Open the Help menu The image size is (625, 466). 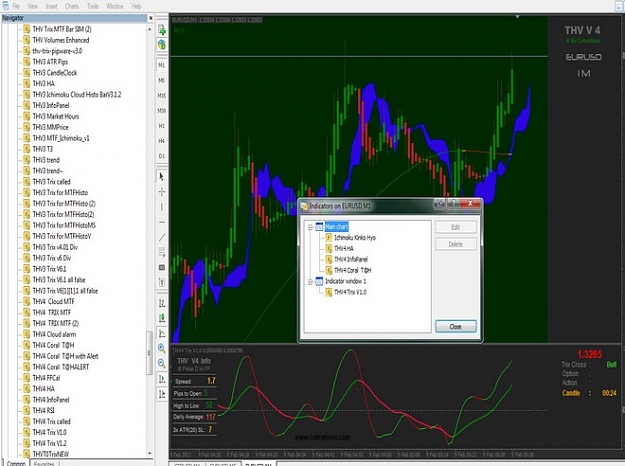pos(136,6)
